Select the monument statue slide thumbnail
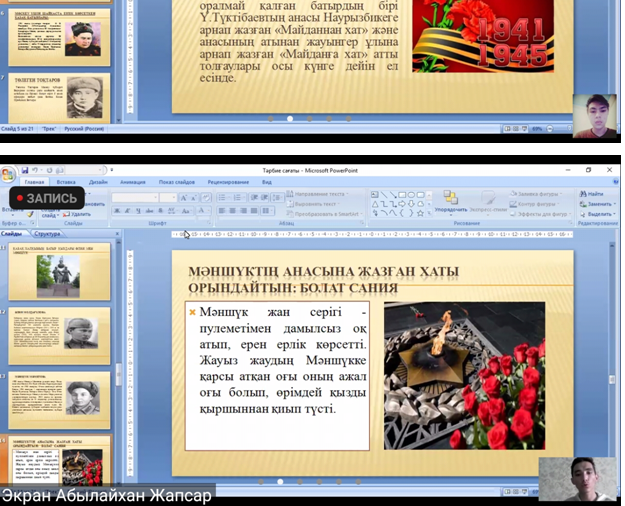This screenshot has height=506, width=625. [58, 275]
